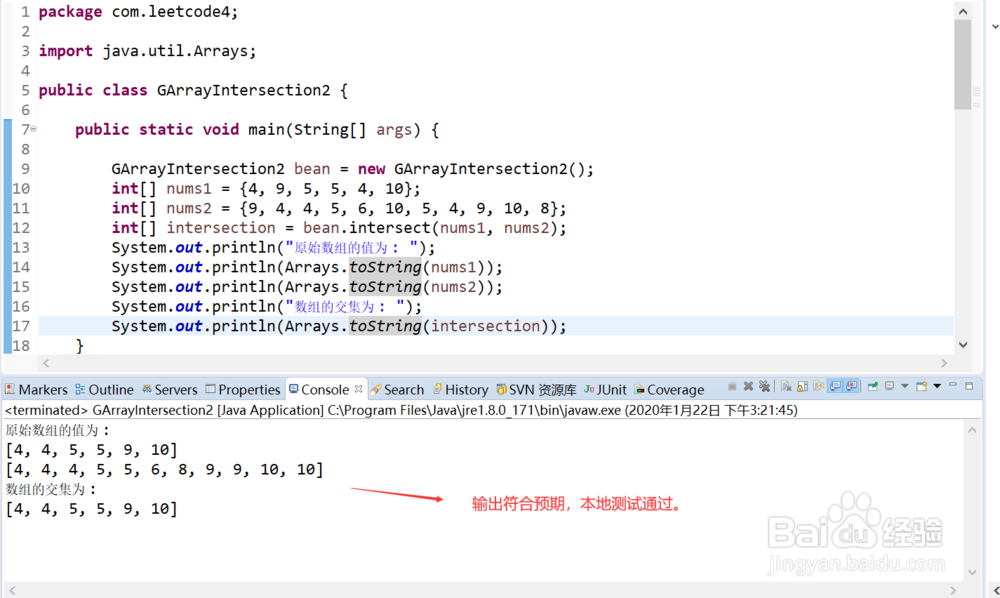The height and width of the screenshot is (598, 1000).
Task: Switch to the Markers tab
Action: coord(37,389)
